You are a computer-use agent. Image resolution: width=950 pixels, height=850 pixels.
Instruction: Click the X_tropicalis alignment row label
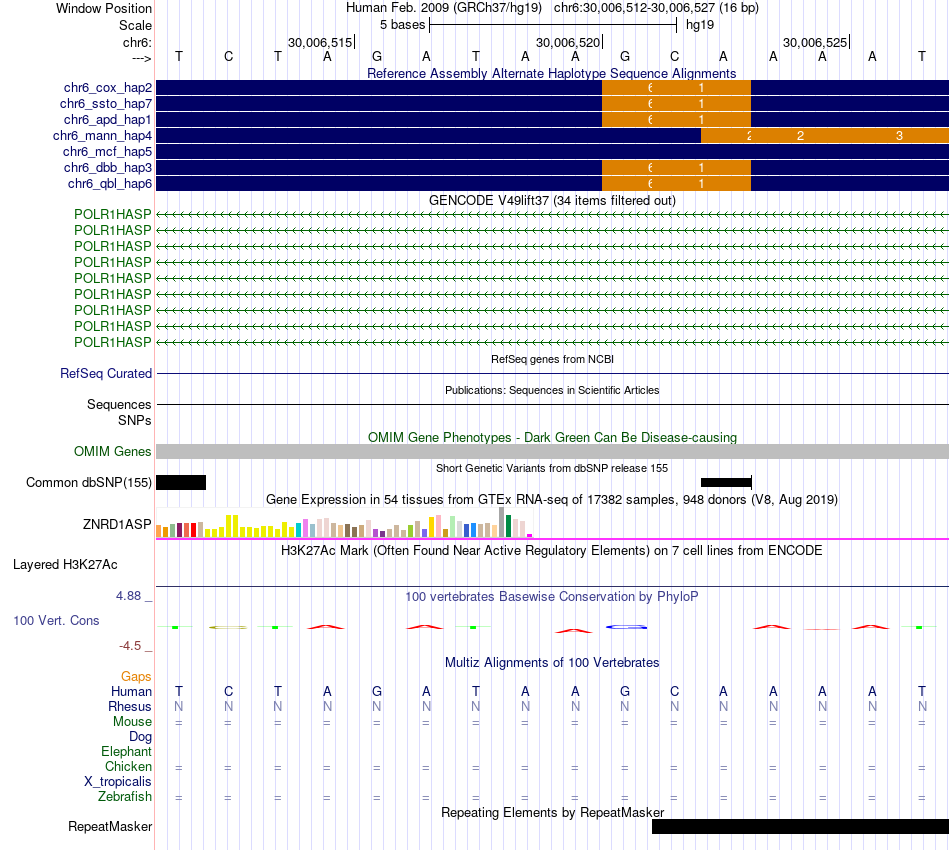click(118, 782)
